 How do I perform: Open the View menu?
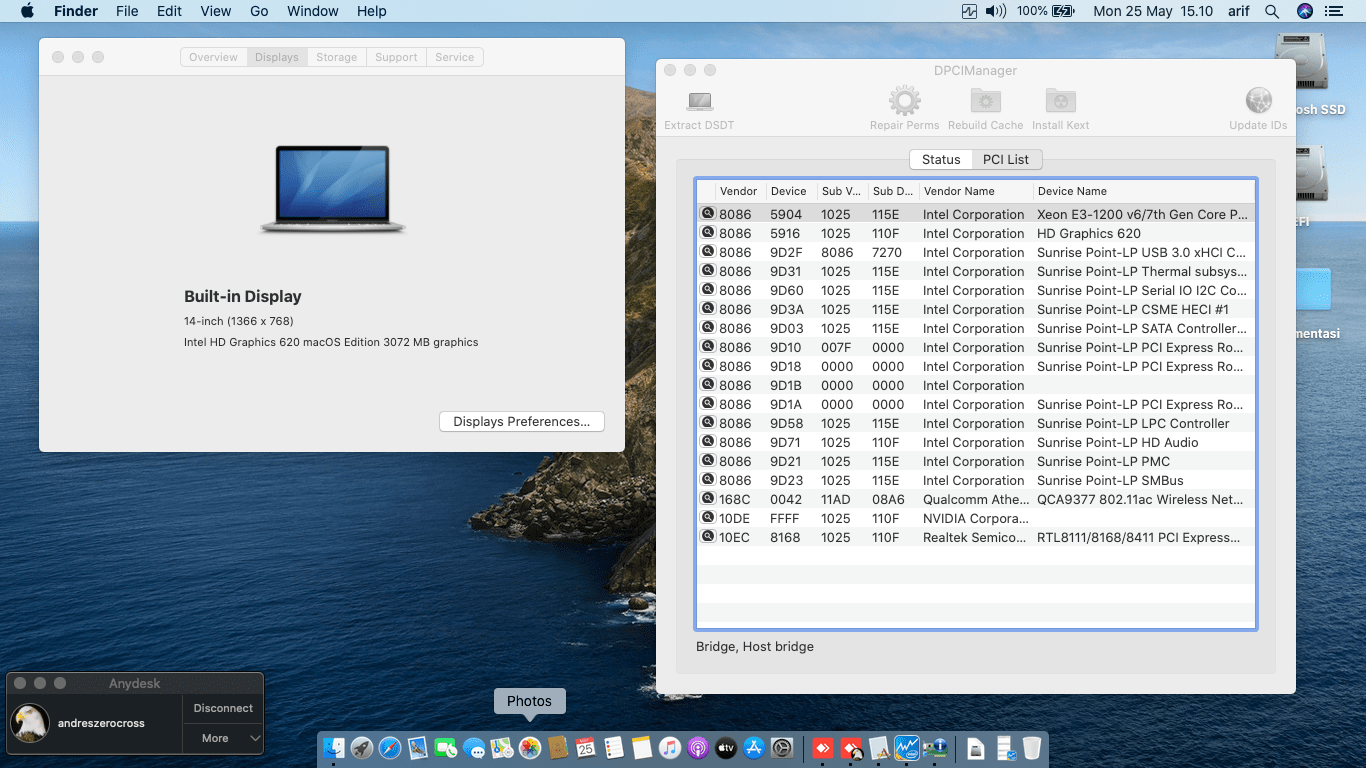coord(216,11)
